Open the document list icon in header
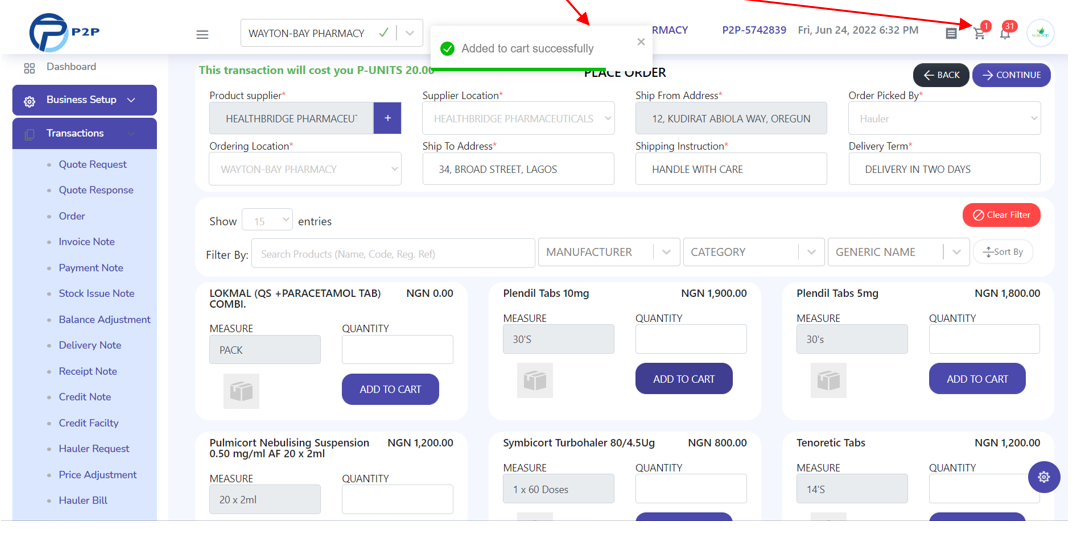The height and width of the screenshot is (537, 1084). tap(951, 33)
